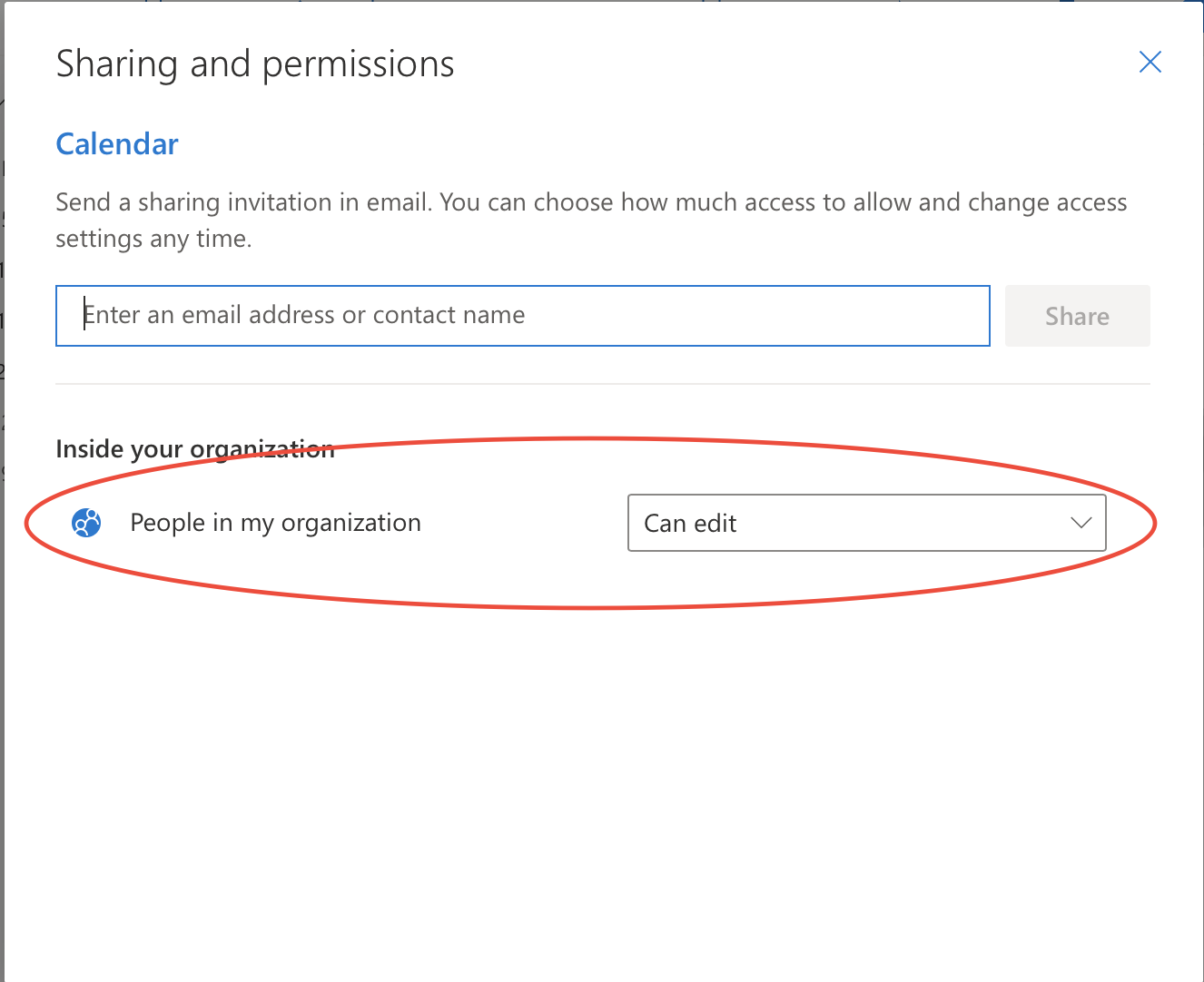Click the people in organization icon
Image resolution: width=1204 pixels, height=982 pixels.
pos(86,523)
